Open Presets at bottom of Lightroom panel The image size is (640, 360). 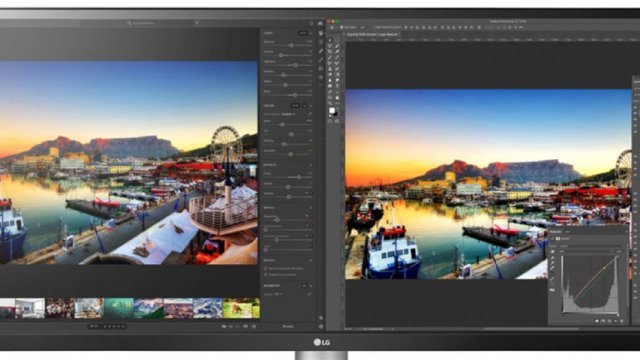(288, 327)
